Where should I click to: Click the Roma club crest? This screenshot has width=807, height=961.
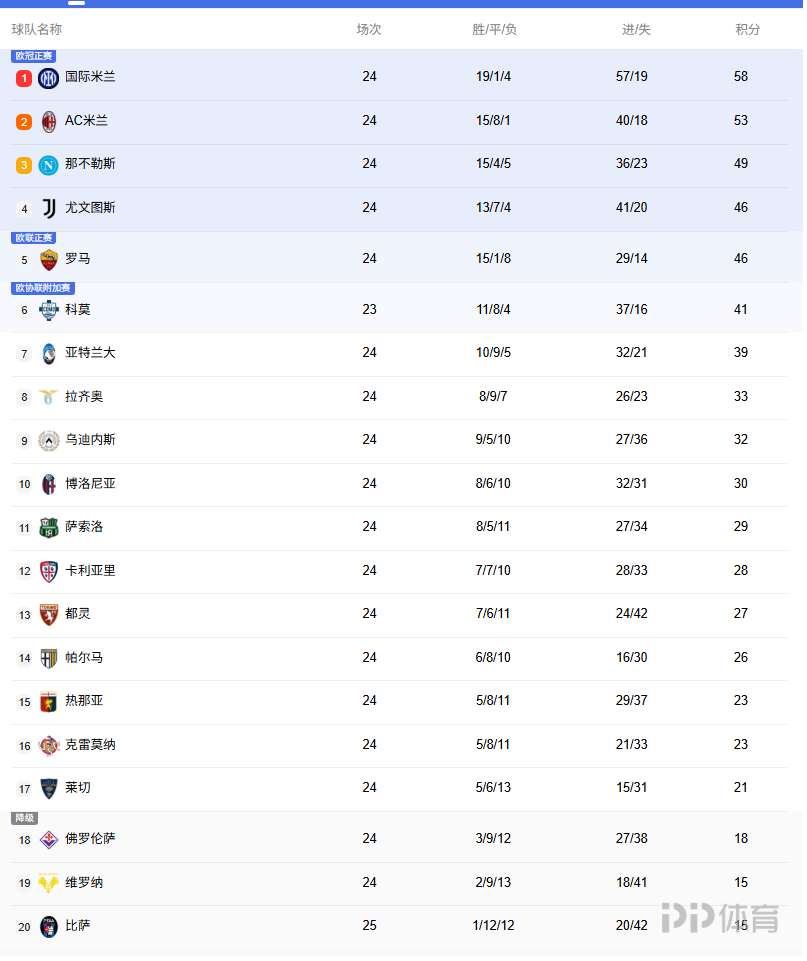click(48, 259)
